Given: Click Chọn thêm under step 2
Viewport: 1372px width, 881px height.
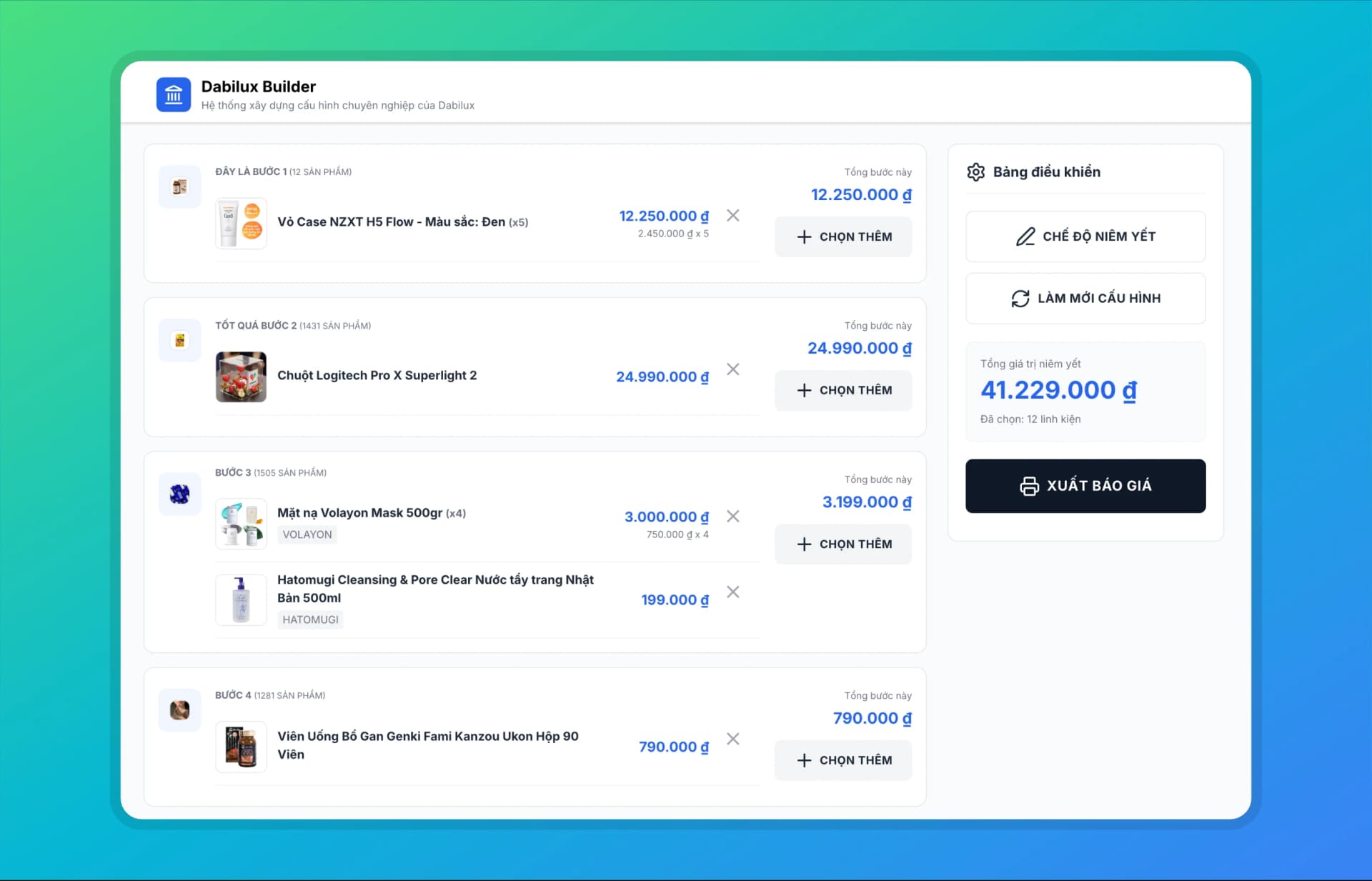Looking at the screenshot, I should point(843,390).
